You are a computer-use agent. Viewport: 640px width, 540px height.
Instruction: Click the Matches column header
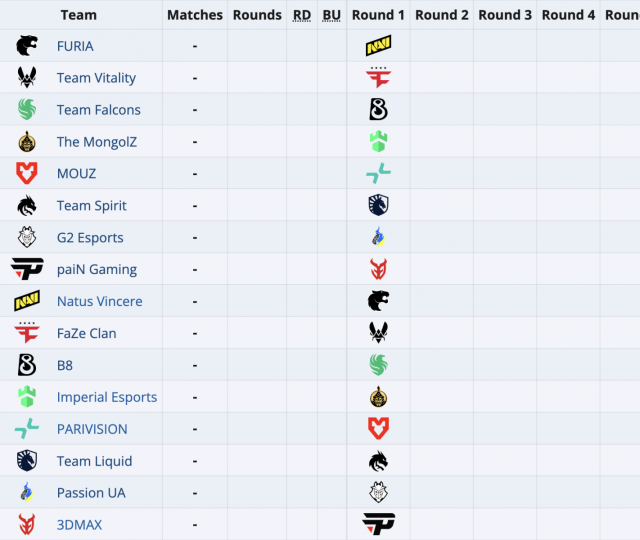pyautogui.click(x=195, y=15)
